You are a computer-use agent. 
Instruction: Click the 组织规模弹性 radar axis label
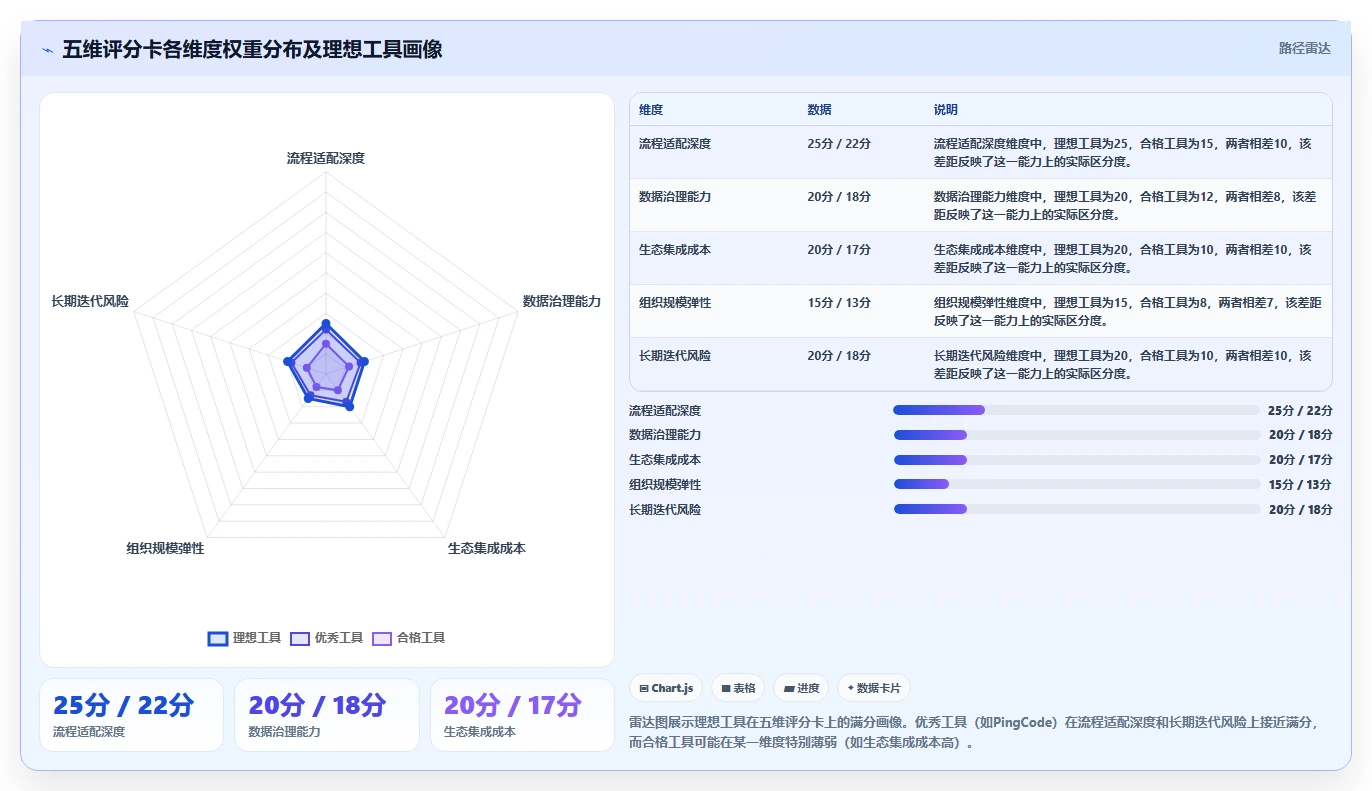[165, 549]
